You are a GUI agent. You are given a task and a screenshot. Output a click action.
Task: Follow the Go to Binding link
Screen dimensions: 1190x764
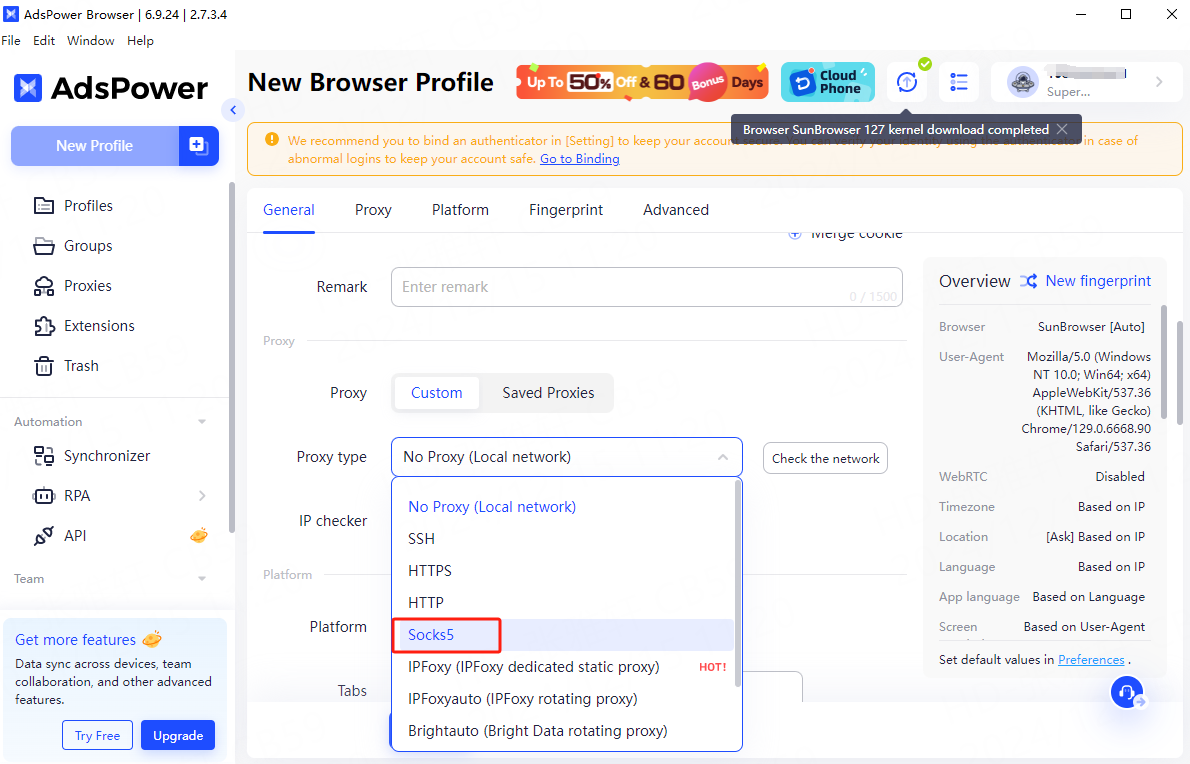tap(579, 159)
